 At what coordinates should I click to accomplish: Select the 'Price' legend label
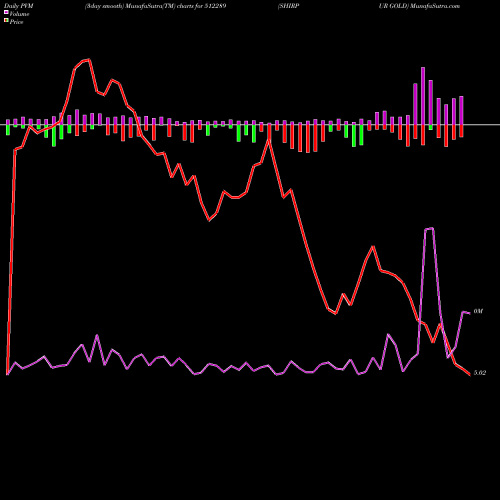[x=16, y=22]
